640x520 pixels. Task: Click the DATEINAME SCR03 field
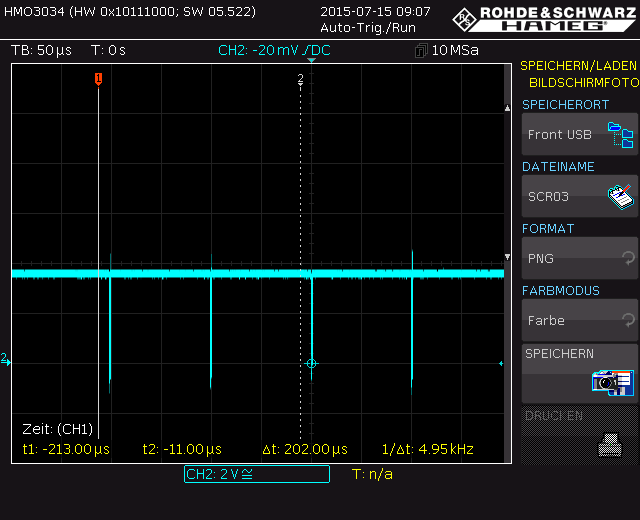point(580,197)
